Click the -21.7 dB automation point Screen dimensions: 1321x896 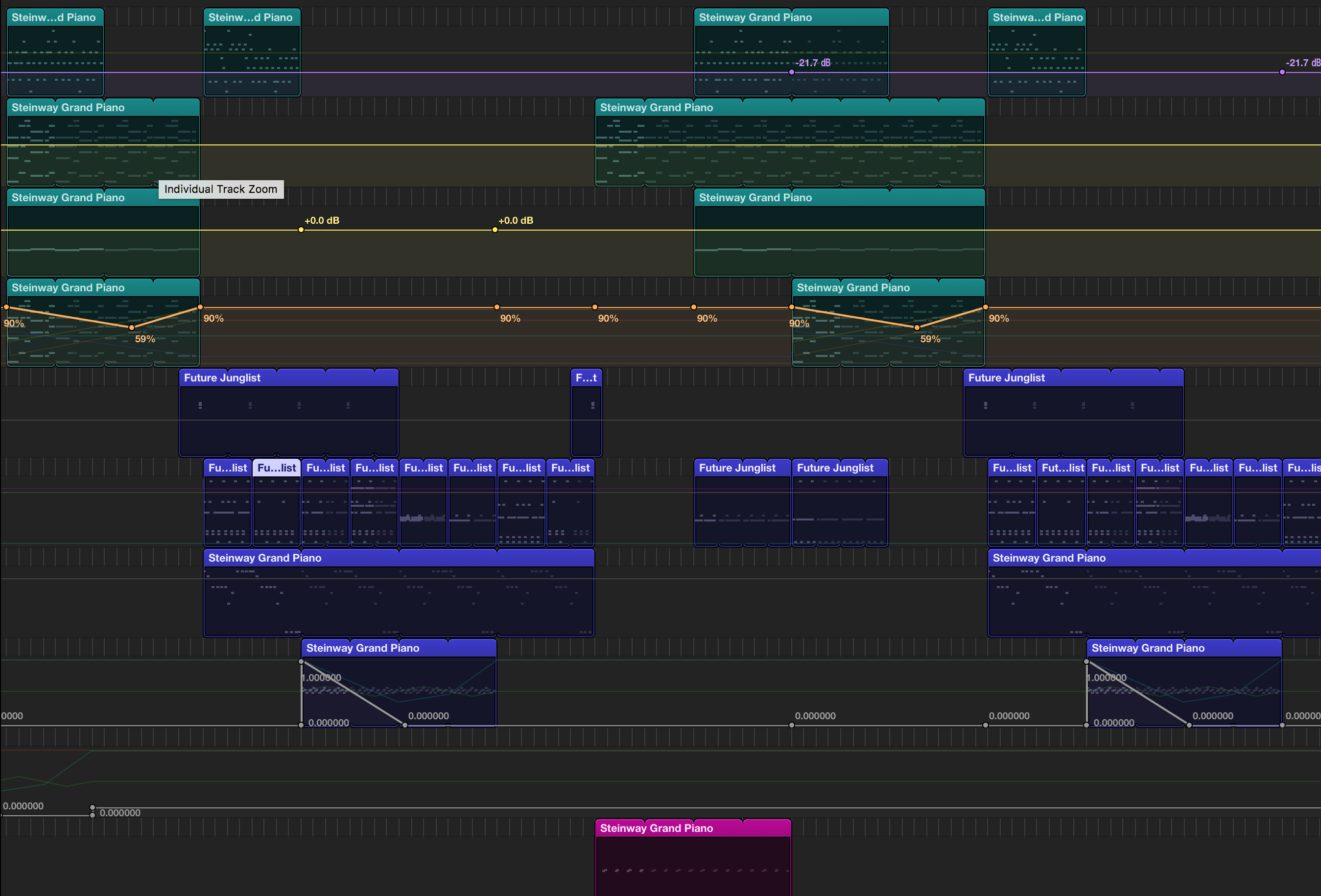(791, 71)
